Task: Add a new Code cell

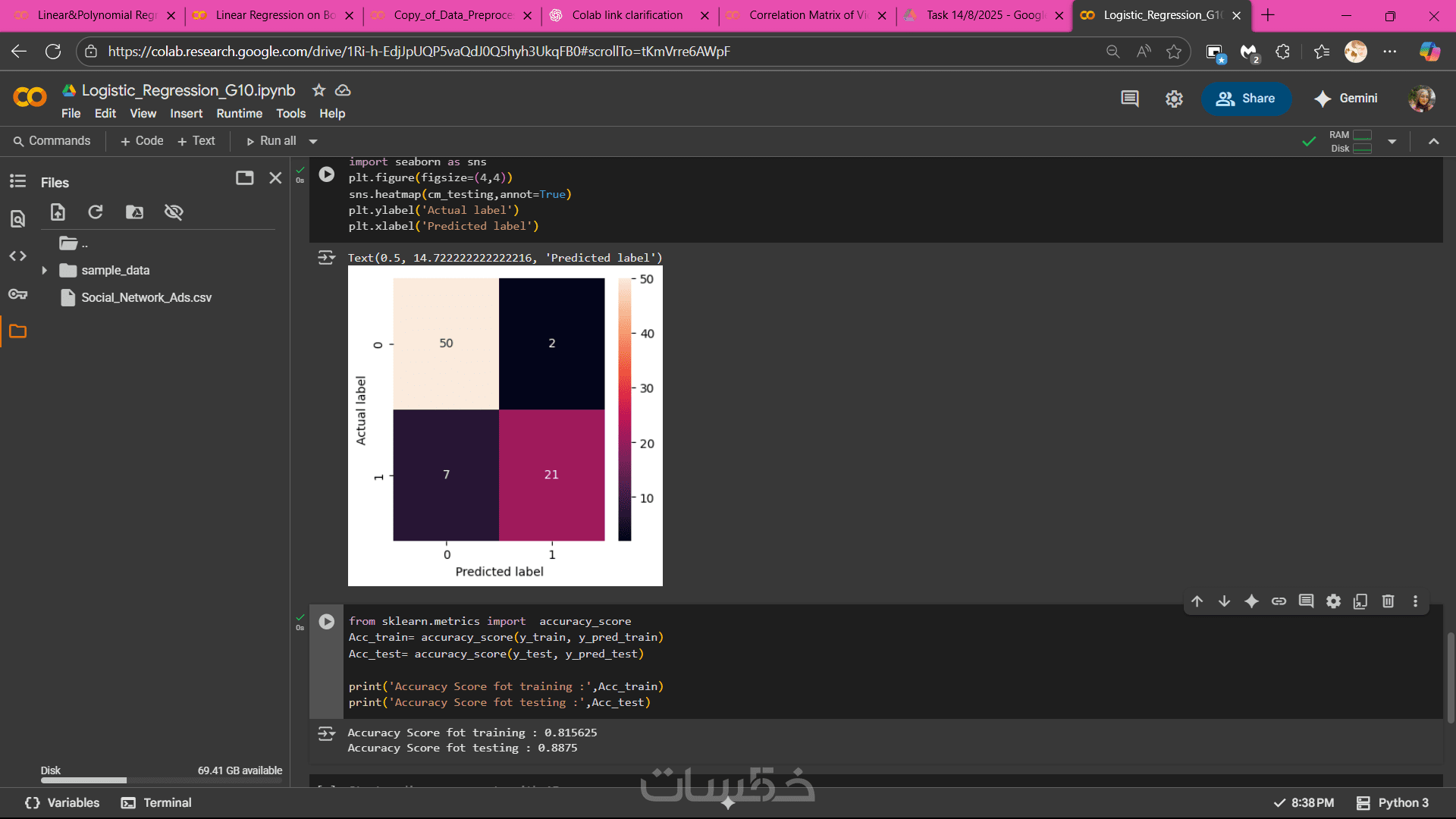Action: click(x=142, y=141)
